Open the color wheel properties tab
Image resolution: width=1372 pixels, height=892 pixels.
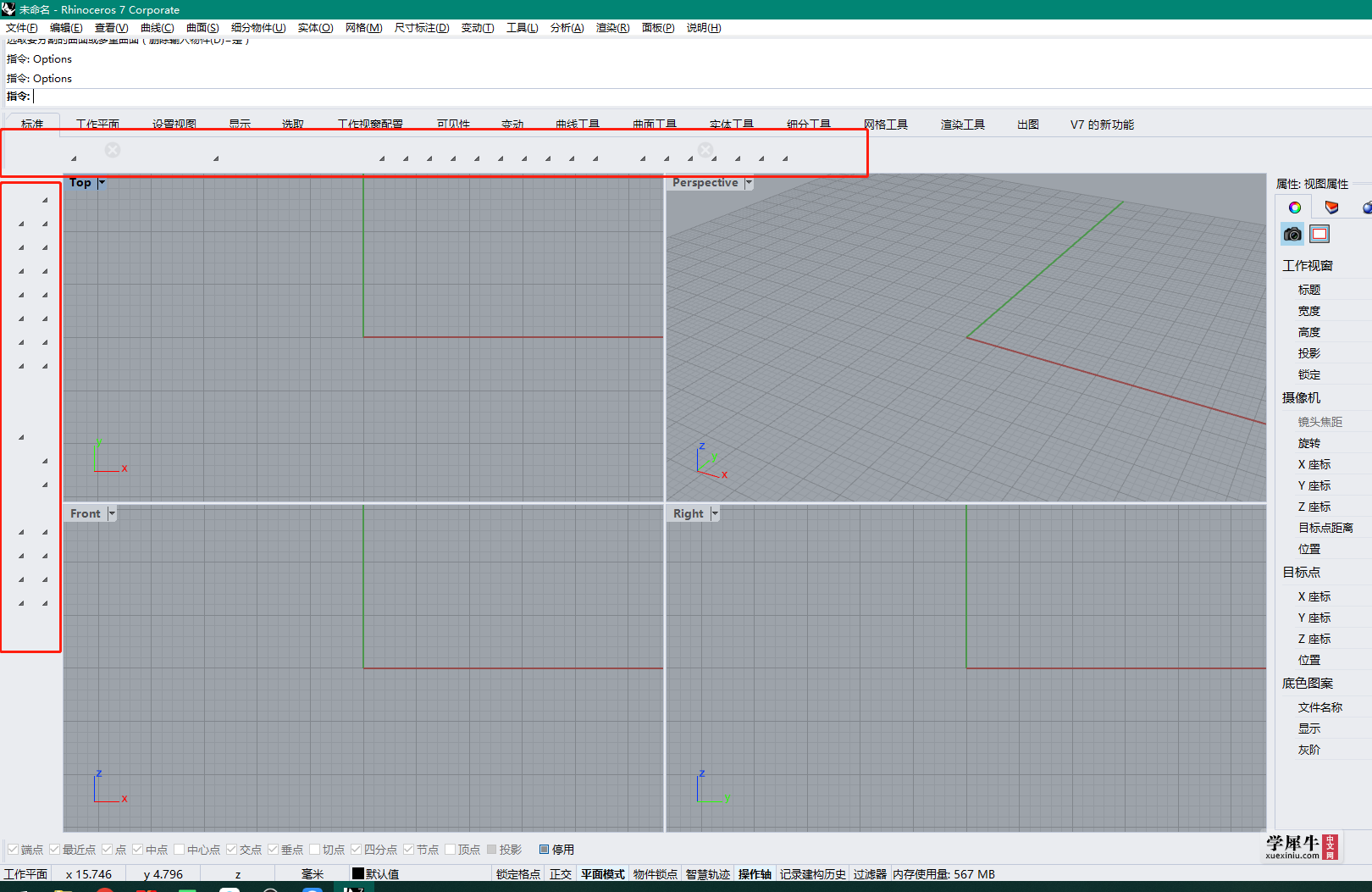[1294, 208]
